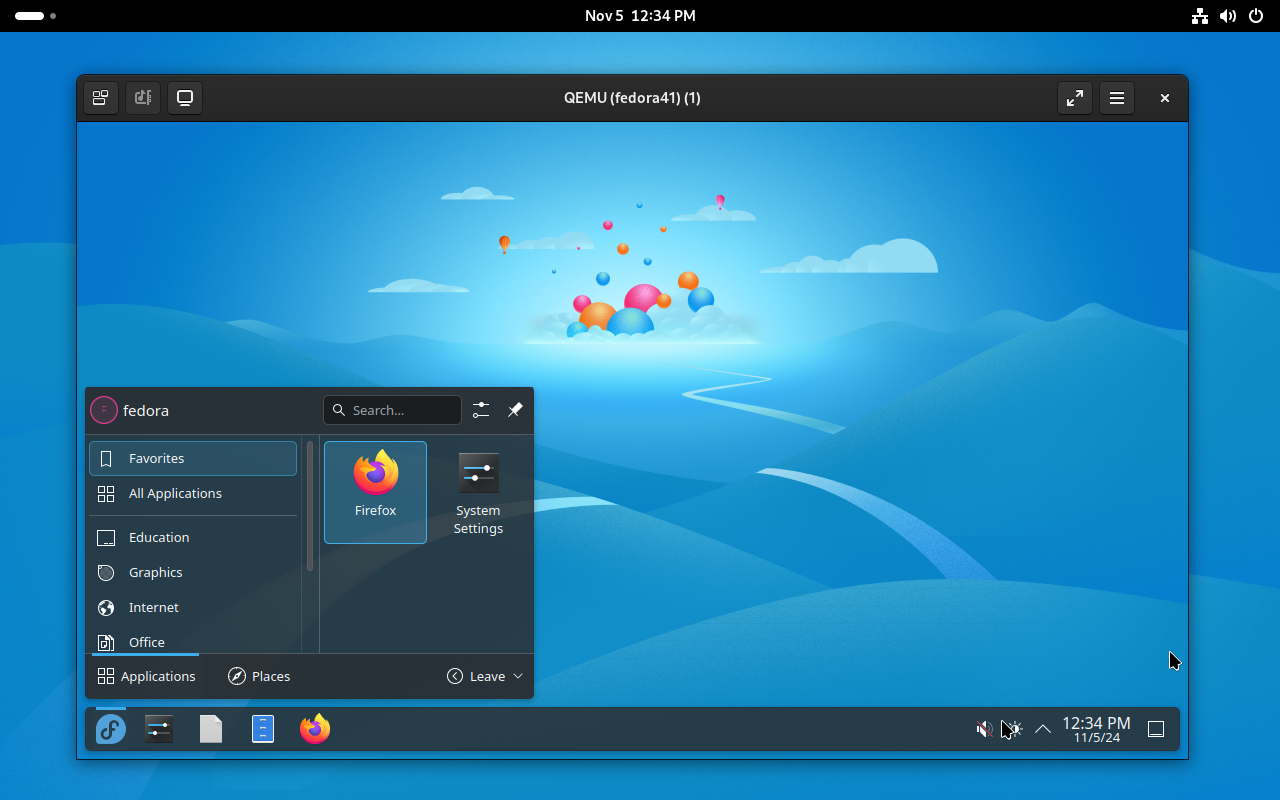Click the QEMU display/monitor toolbar icon

pyautogui.click(x=185, y=98)
